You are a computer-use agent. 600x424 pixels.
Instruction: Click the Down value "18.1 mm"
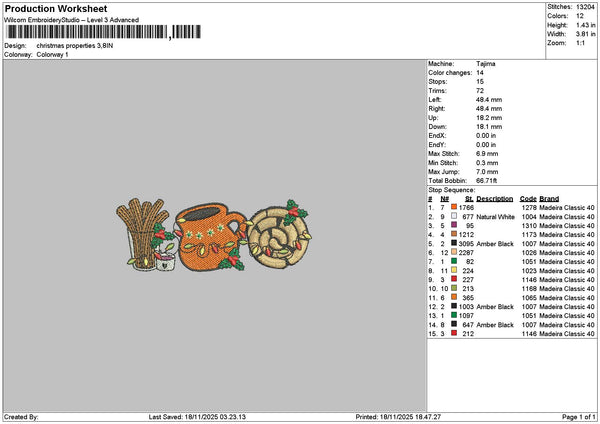[489, 127]
